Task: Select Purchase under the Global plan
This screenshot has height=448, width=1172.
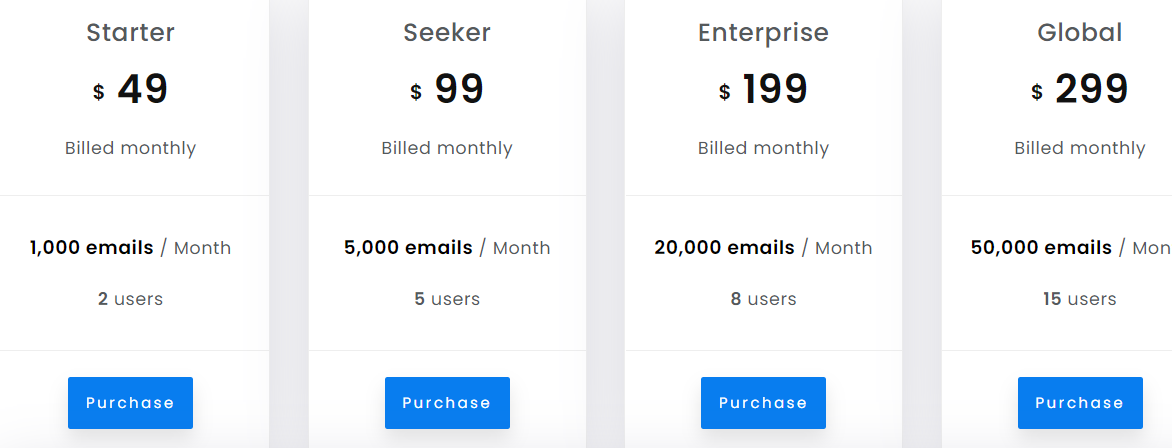Action: [1080, 402]
